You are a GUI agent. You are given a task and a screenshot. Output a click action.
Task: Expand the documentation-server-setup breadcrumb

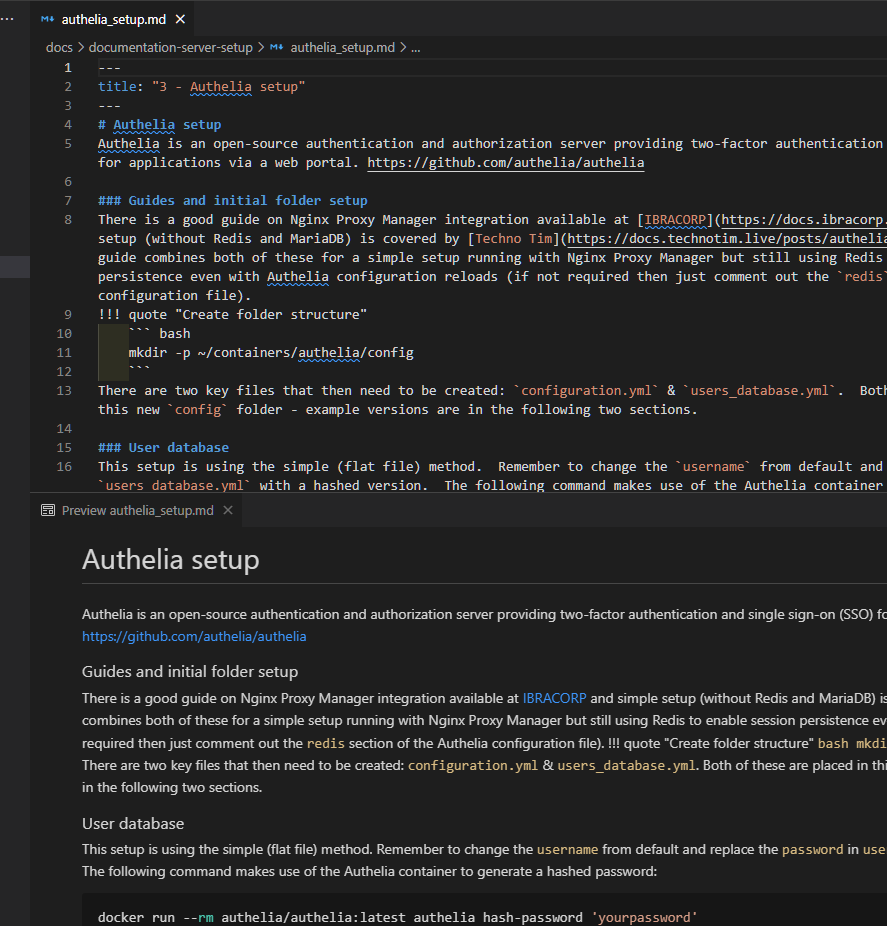171,47
